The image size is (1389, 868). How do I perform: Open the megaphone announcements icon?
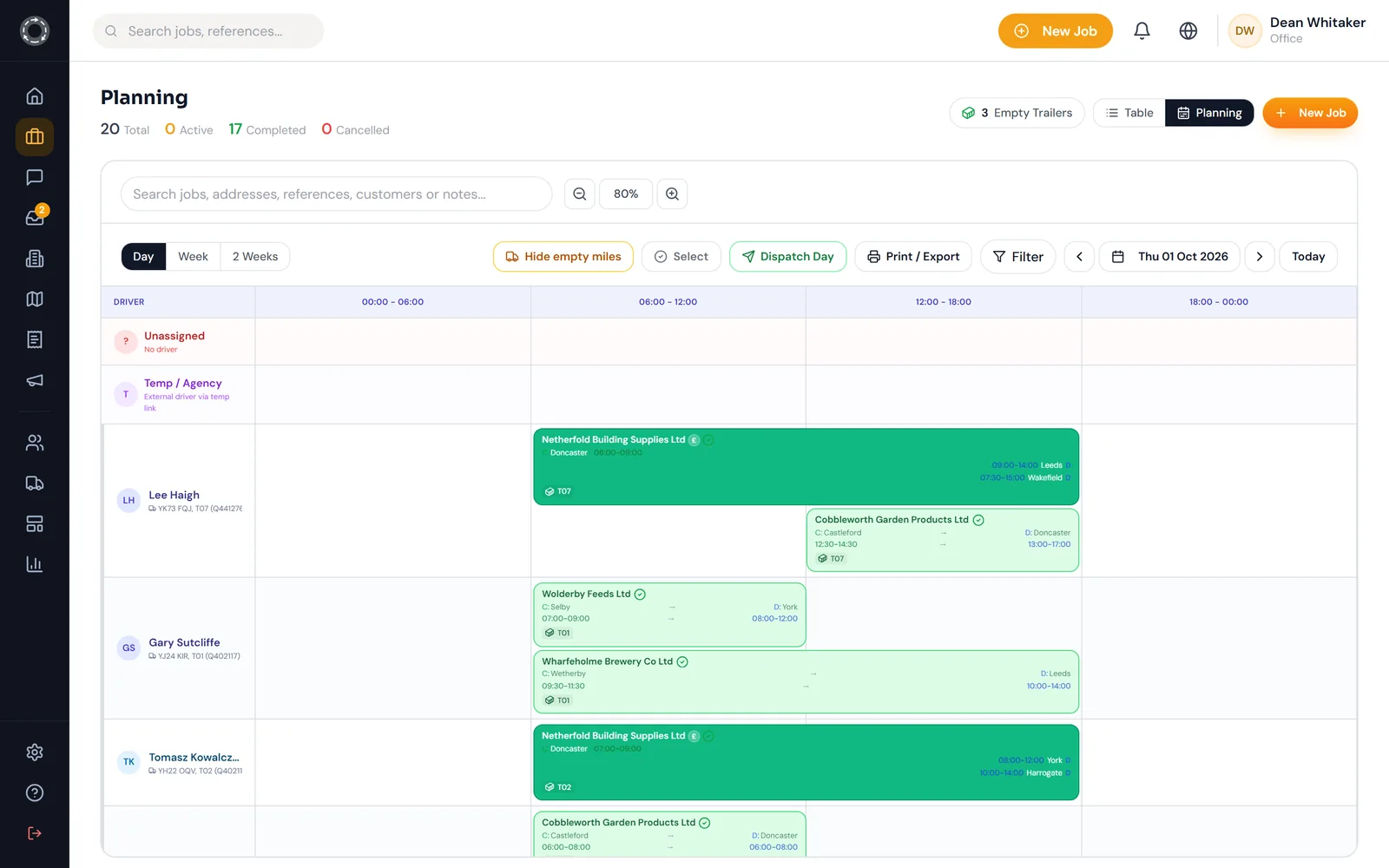(35, 380)
